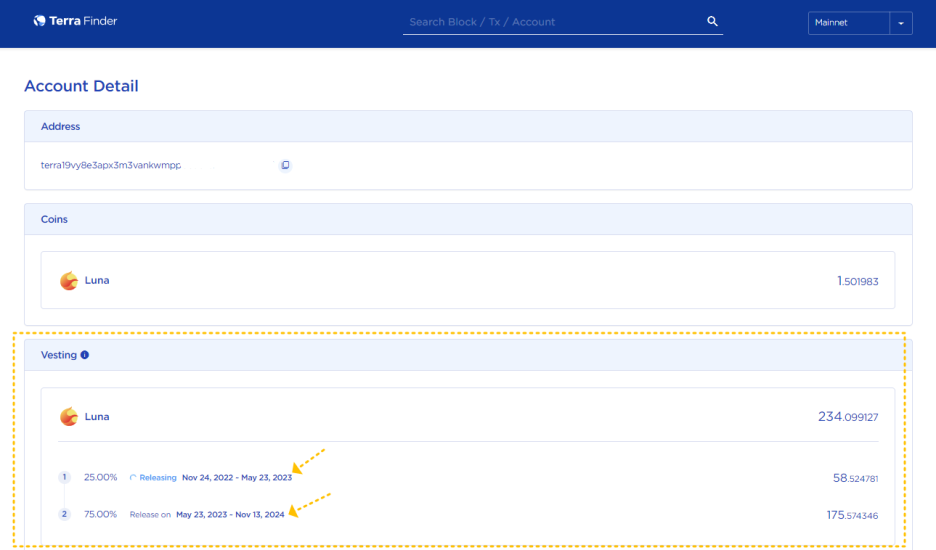Expand the network selector arrow
936x550 pixels.
901,23
